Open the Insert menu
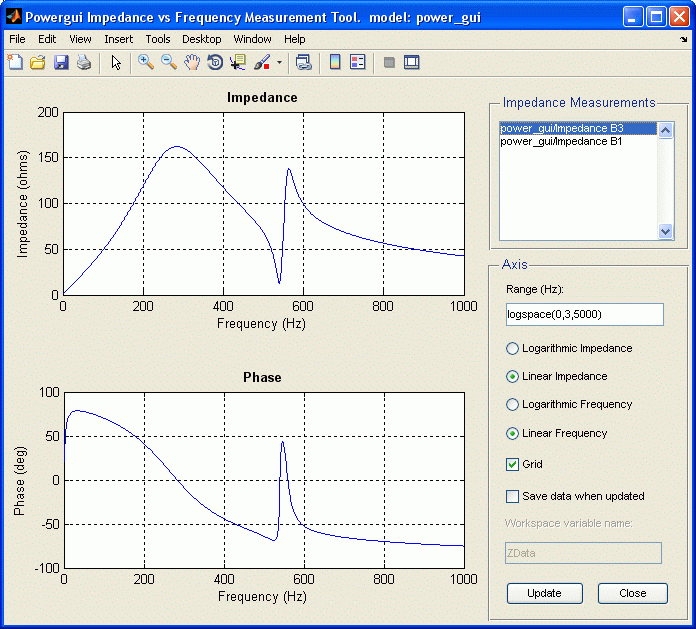This screenshot has height=629, width=696. click(x=119, y=39)
